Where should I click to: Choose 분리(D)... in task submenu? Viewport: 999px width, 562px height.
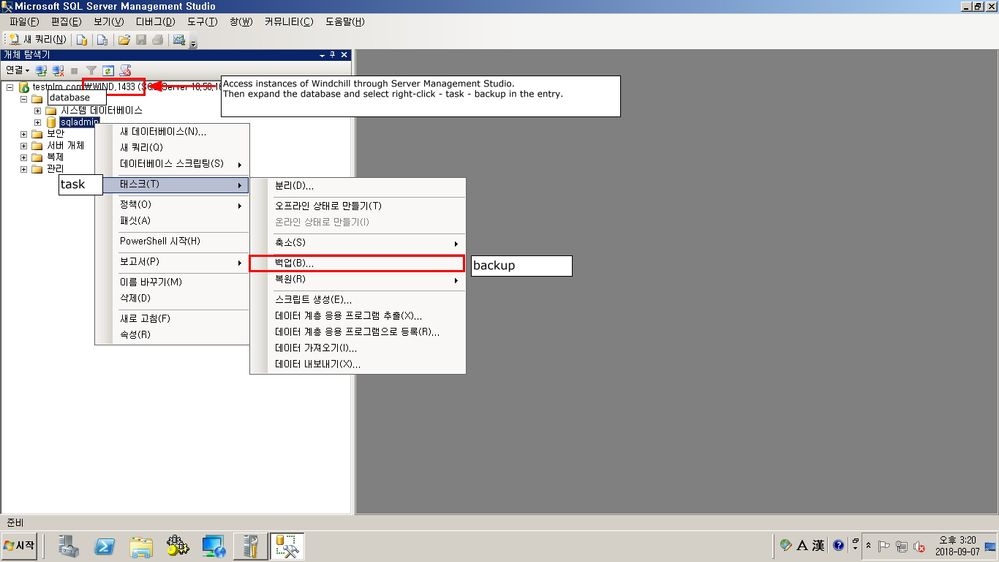[x=357, y=186]
